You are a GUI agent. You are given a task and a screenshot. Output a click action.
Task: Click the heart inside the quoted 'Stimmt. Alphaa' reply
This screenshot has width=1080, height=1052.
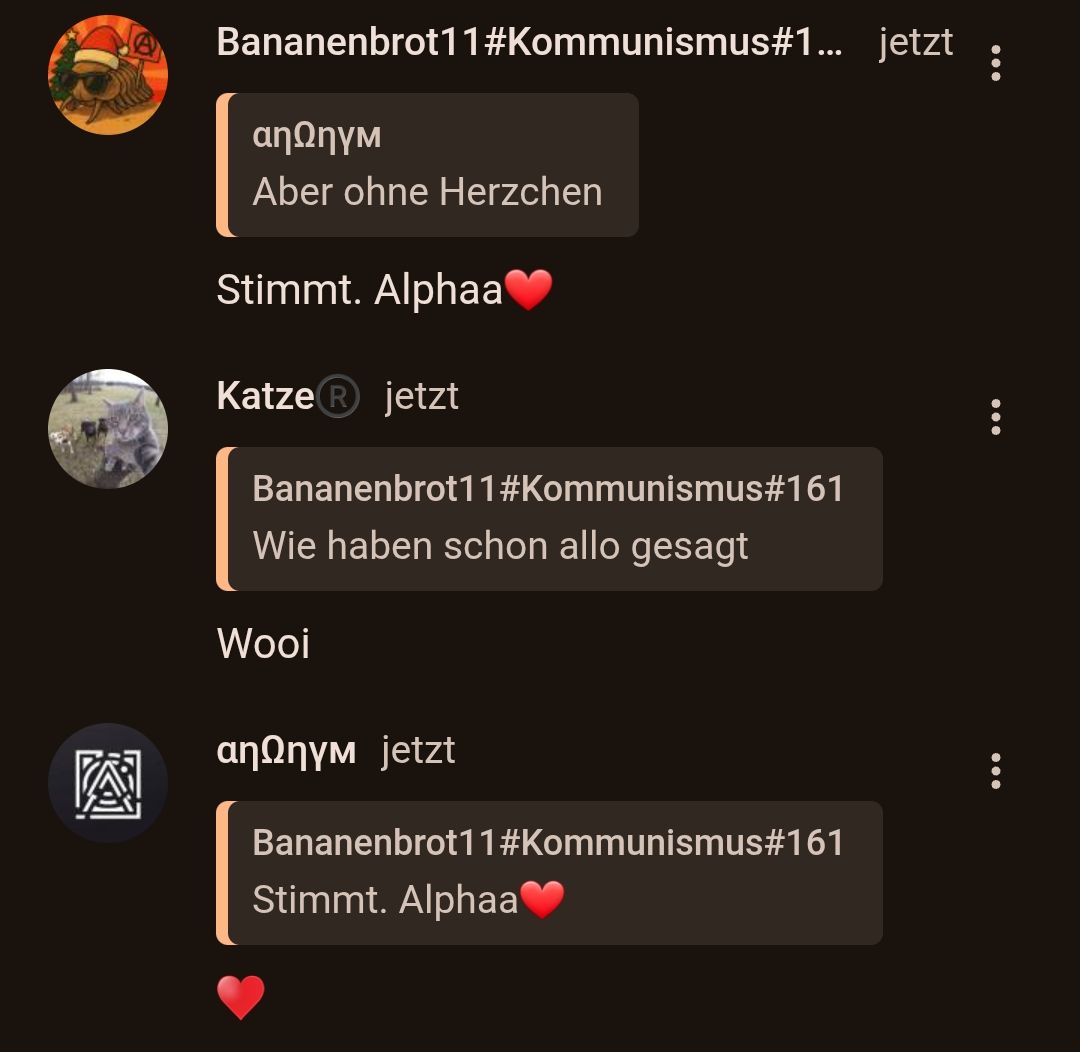542,900
